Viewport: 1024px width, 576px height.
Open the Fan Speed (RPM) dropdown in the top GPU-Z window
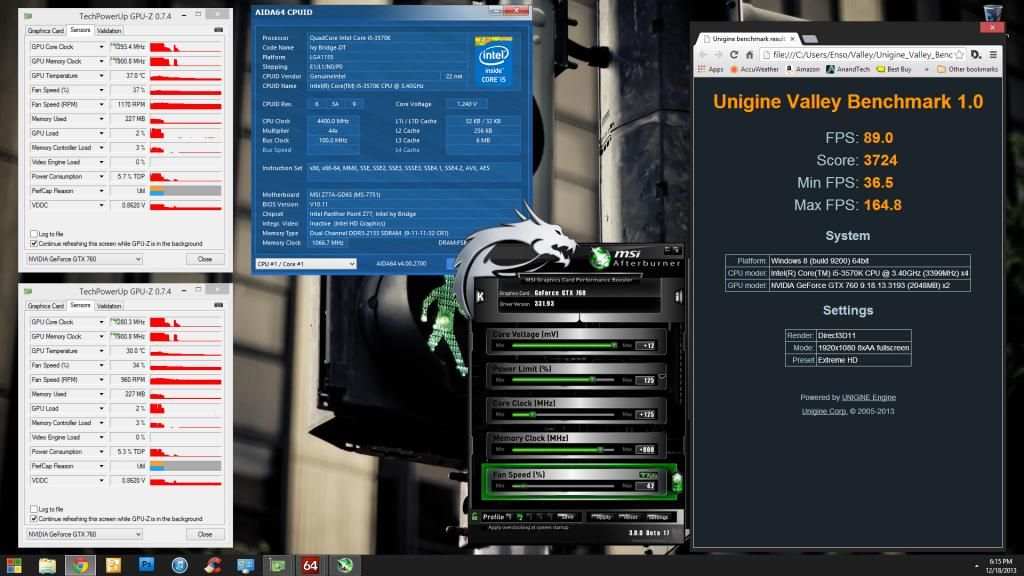[101, 104]
